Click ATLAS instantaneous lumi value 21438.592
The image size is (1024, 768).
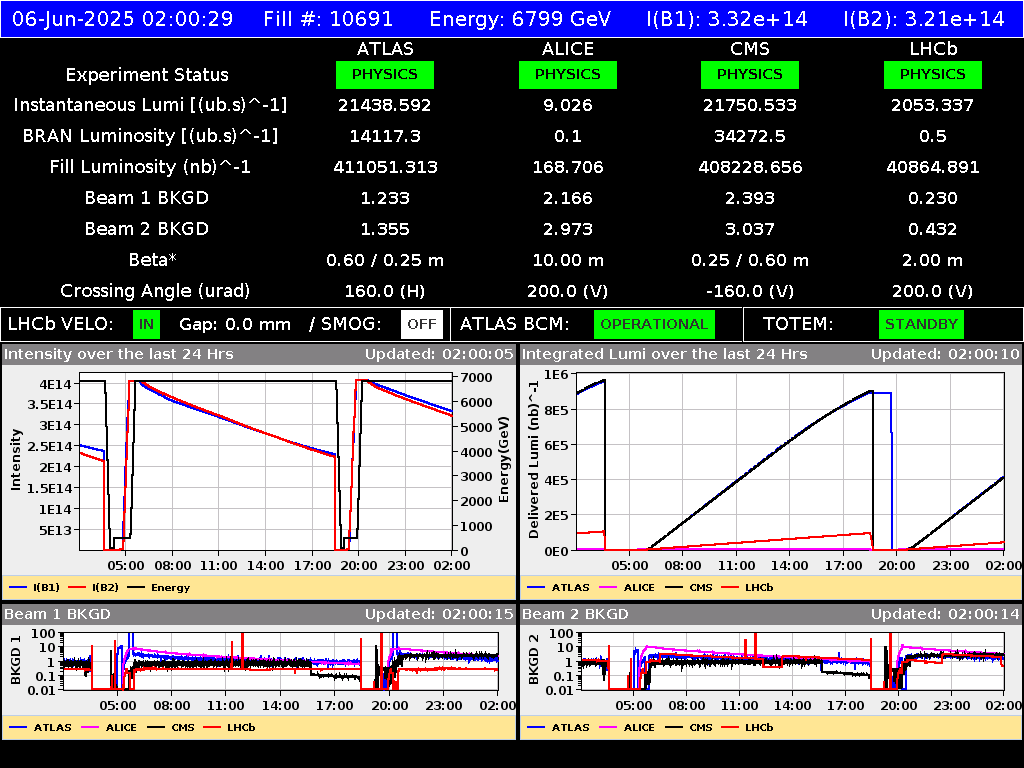[x=385, y=105]
